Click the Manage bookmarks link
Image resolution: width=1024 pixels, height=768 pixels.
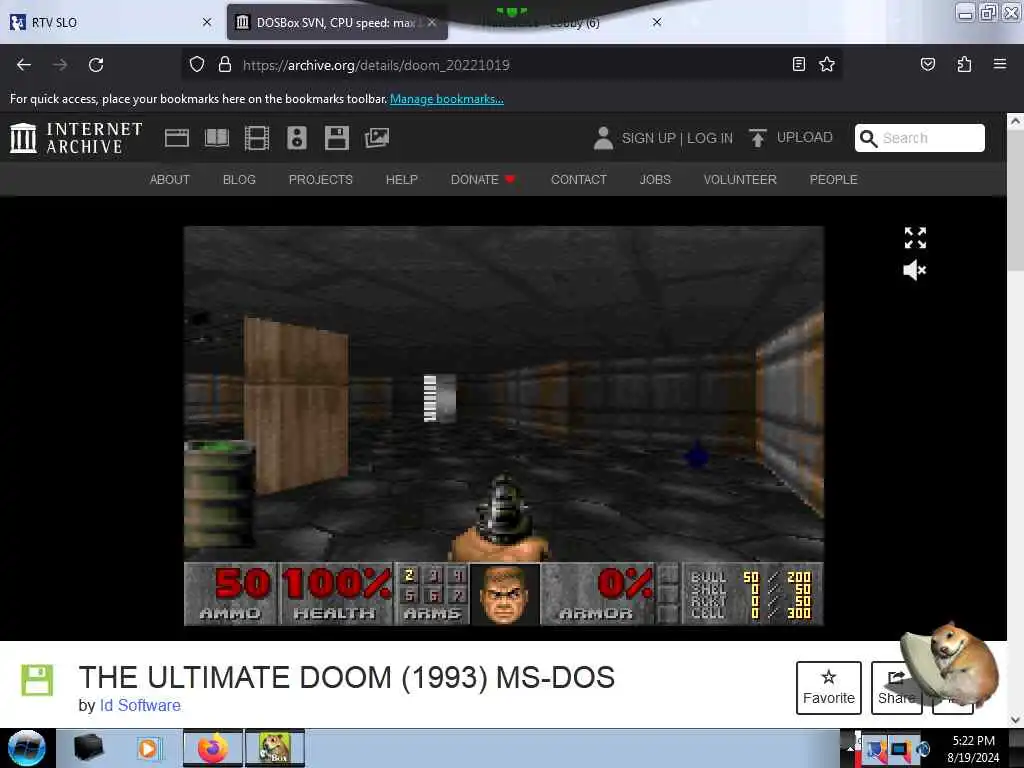447,99
